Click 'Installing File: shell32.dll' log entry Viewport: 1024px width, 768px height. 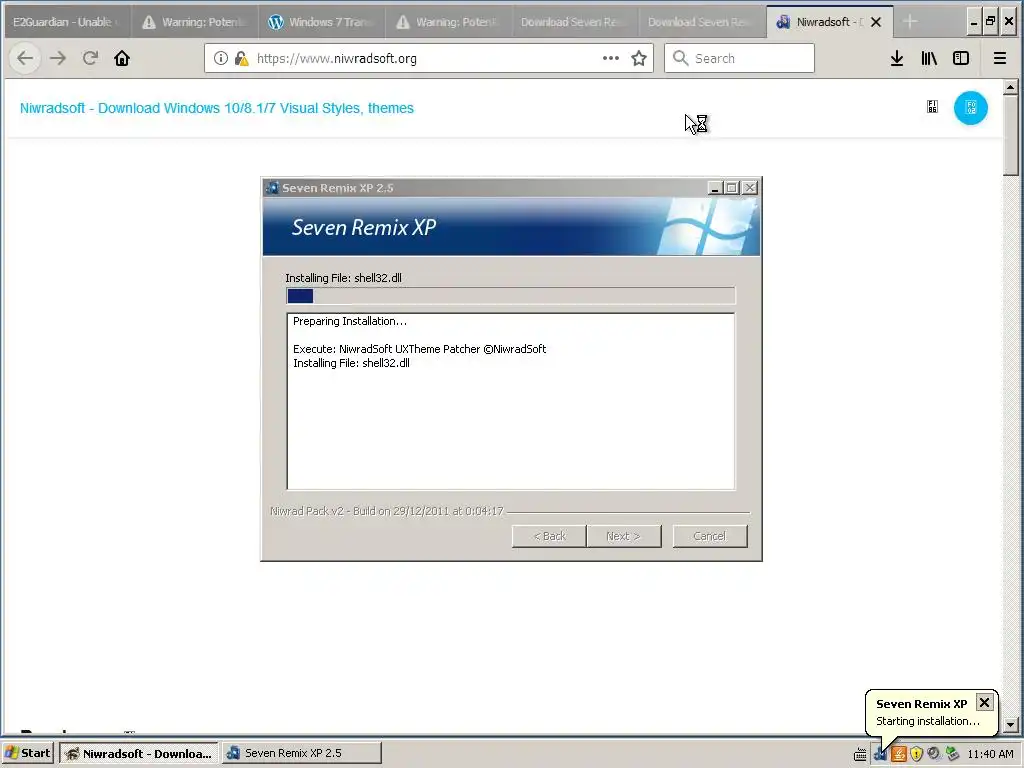[x=351, y=363]
